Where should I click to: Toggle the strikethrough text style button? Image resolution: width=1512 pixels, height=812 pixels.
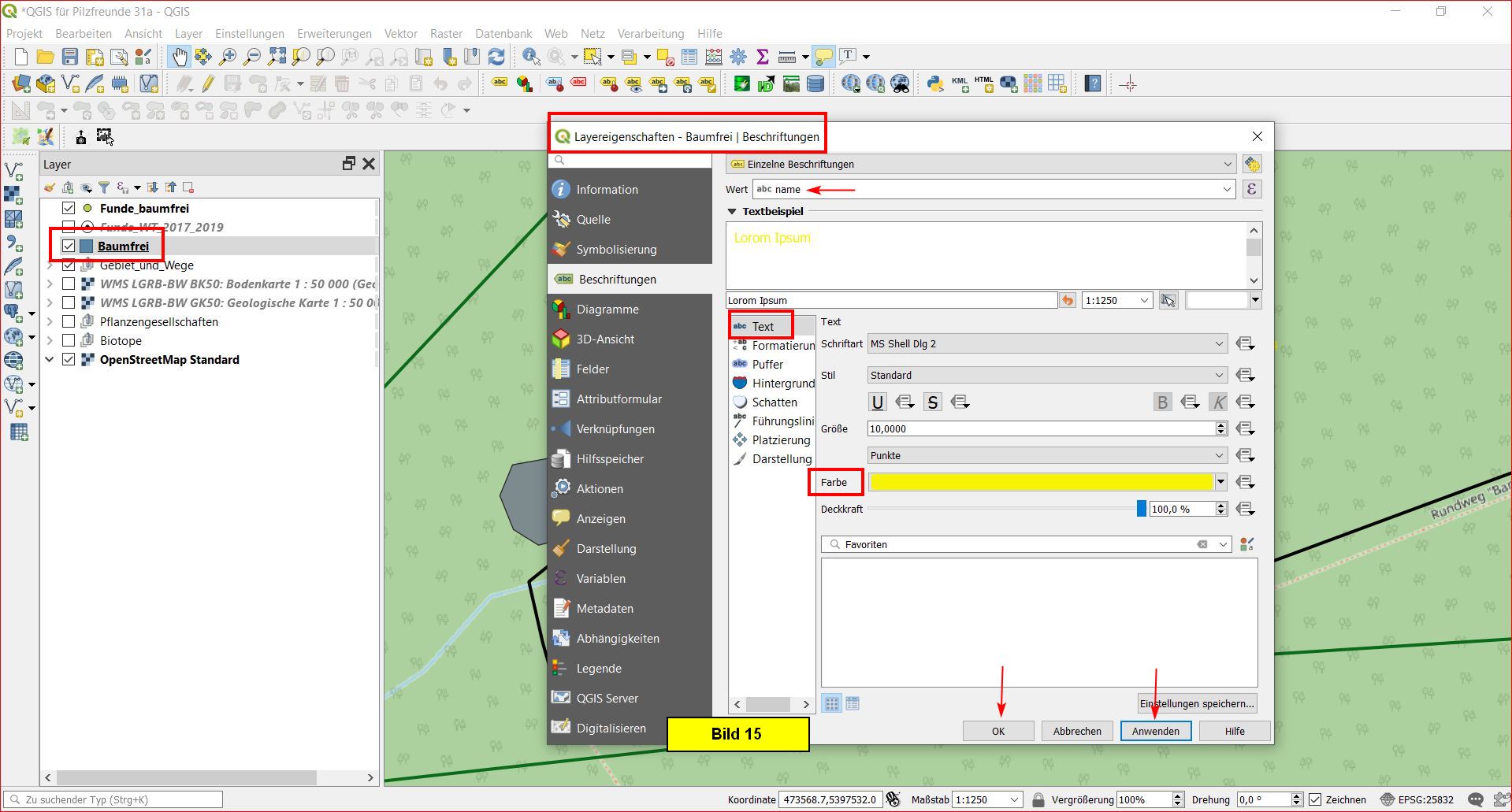coord(932,402)
